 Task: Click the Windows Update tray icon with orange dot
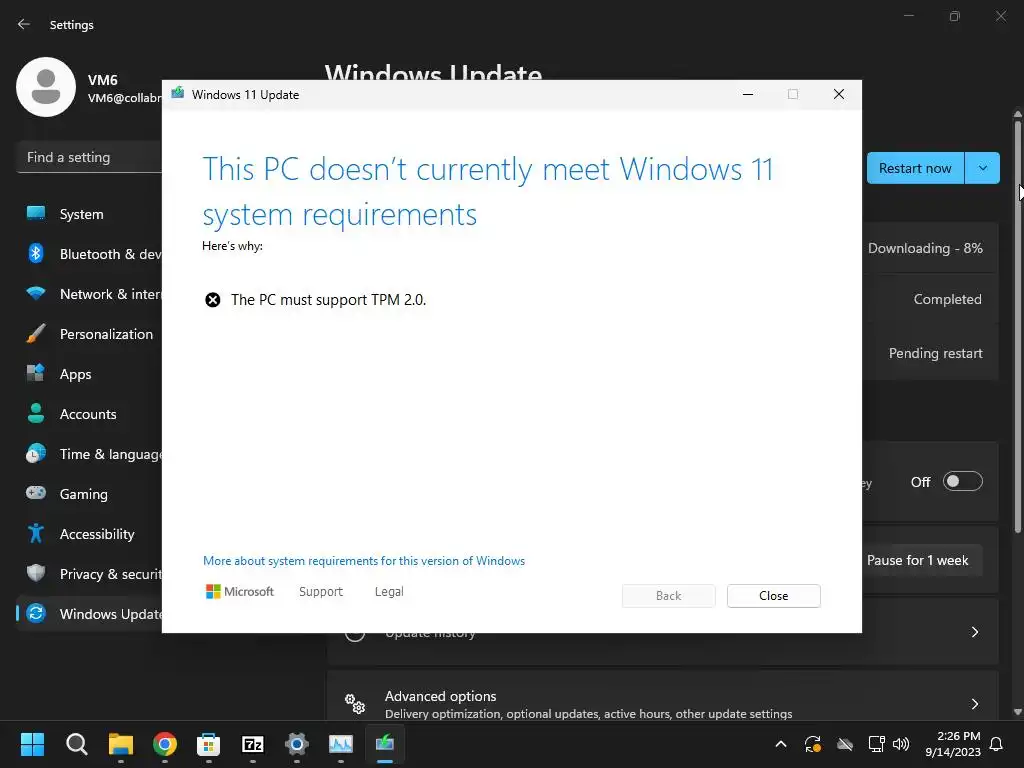[x=812, y=744]
